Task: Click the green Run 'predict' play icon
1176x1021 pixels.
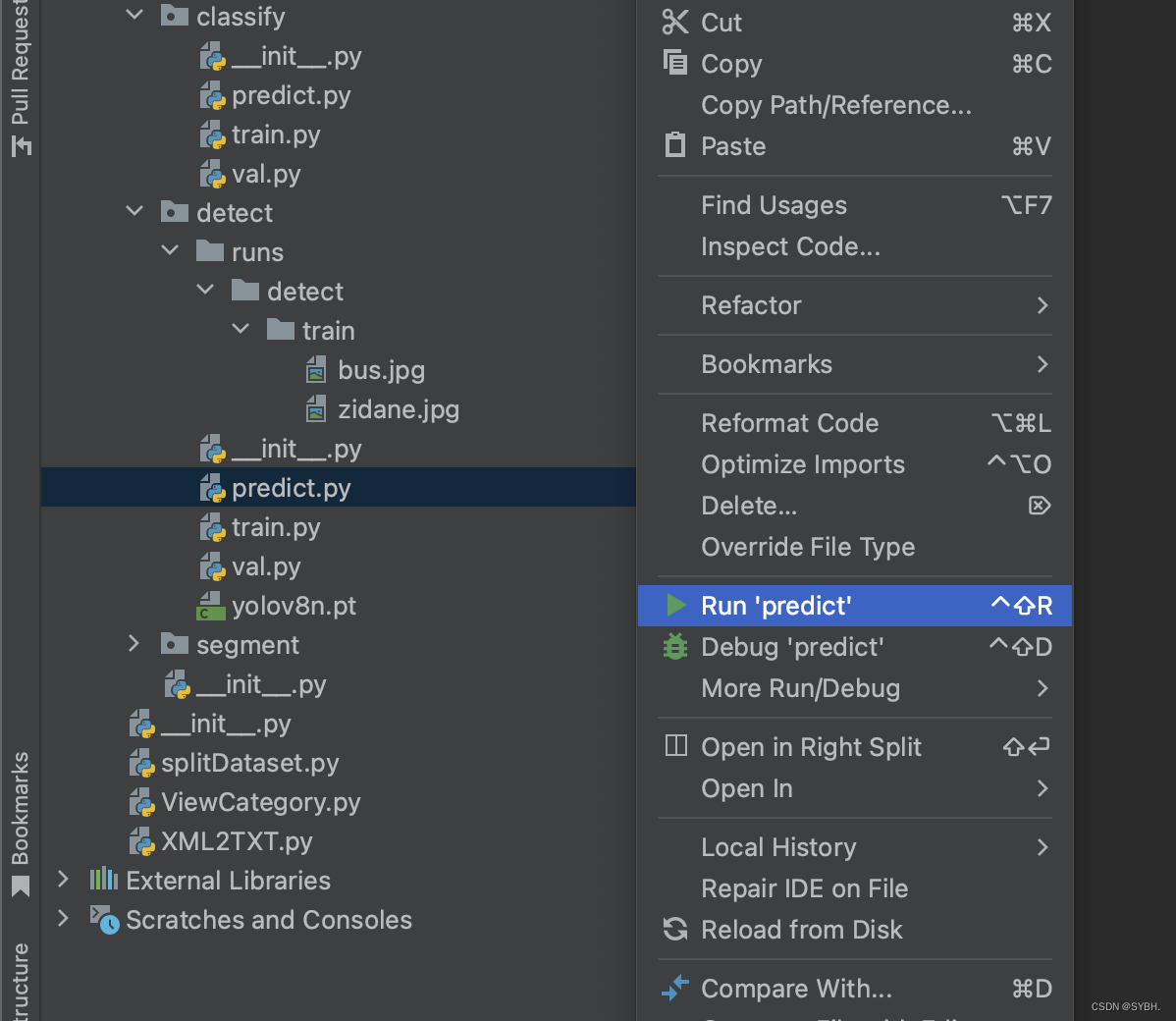Action: click(675, 605)
